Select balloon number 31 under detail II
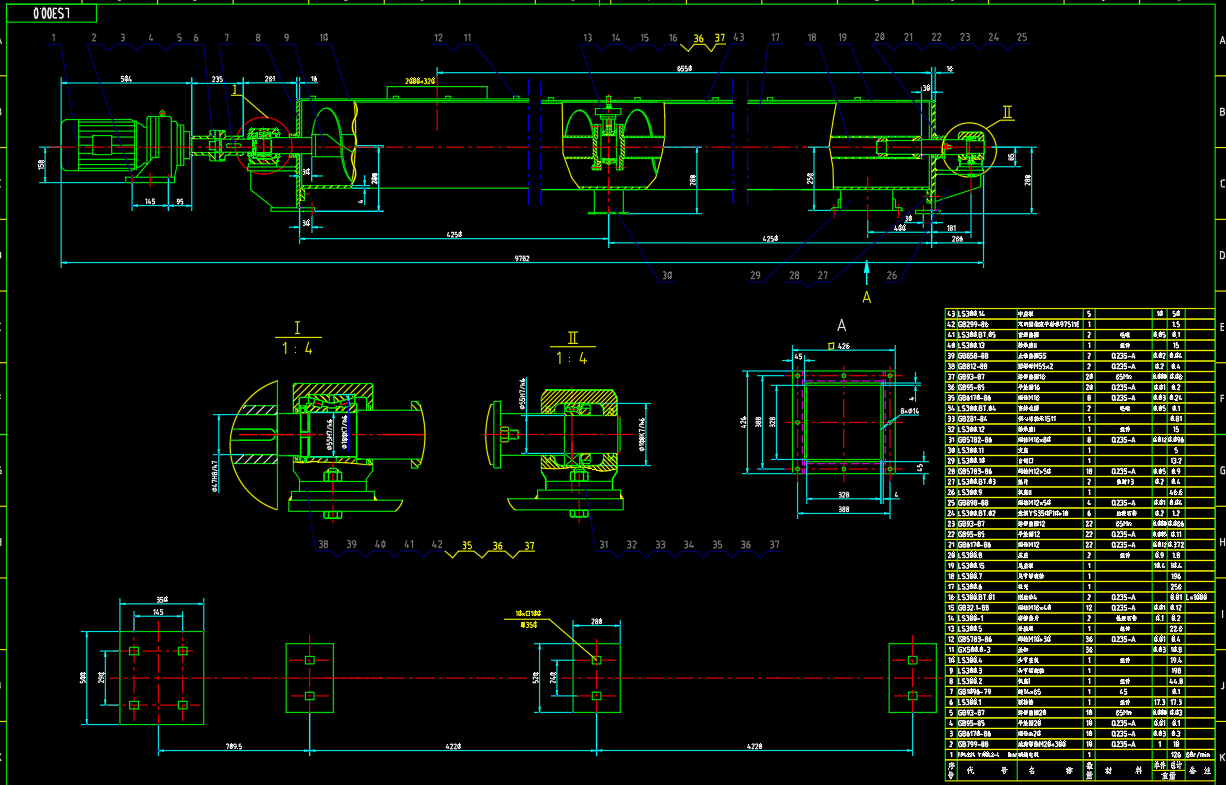 603,545
